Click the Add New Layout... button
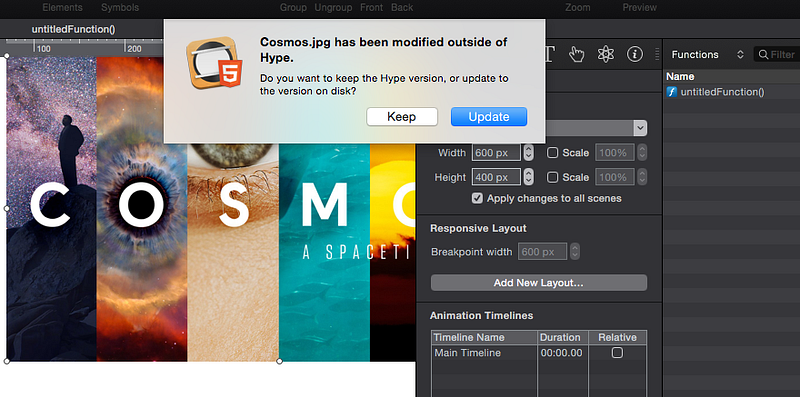The width and height of the screenshot is (800, 397). click(x=539, y=283)
